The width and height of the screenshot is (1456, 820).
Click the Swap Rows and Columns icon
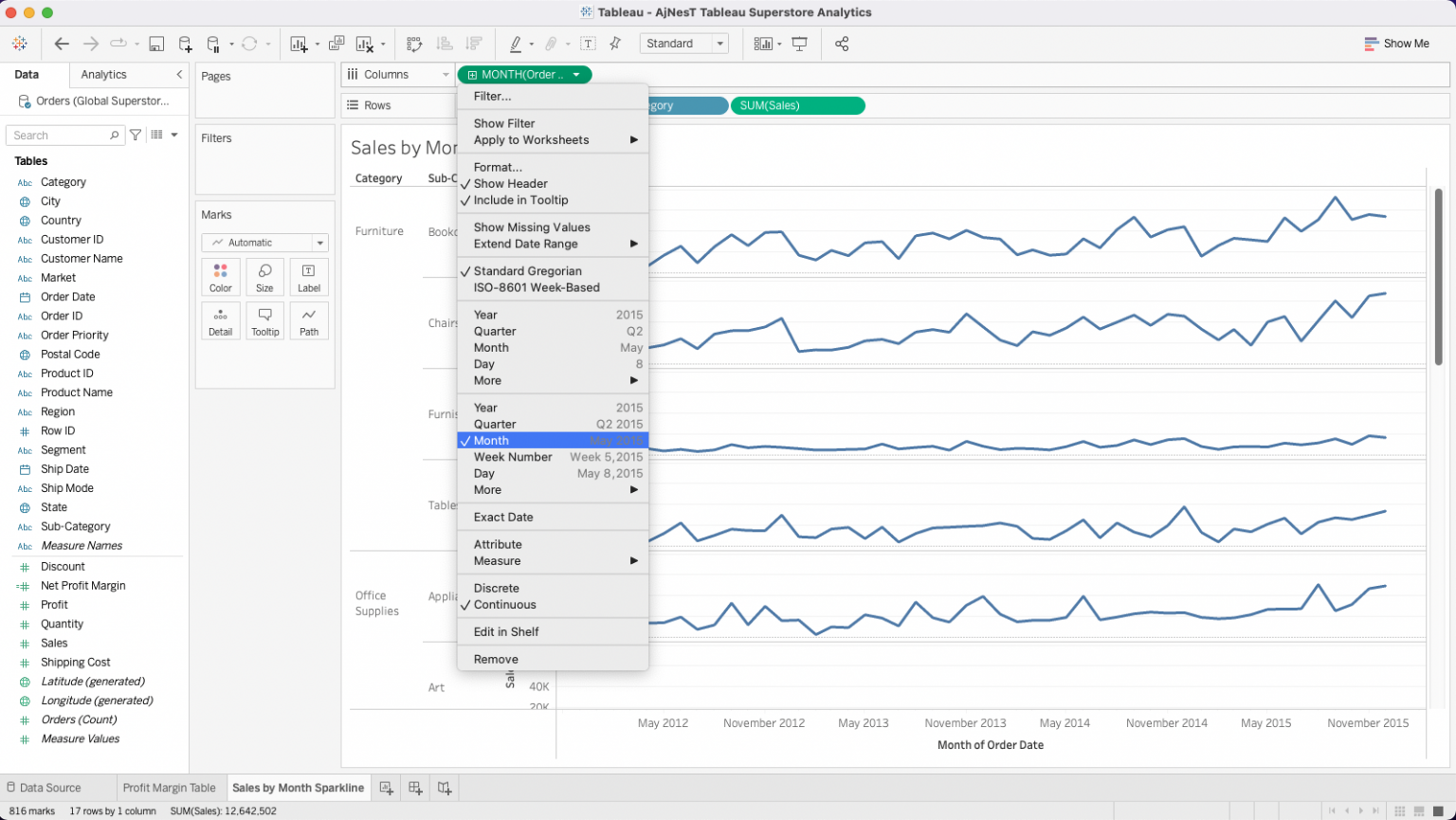click(x=414, y=44)
